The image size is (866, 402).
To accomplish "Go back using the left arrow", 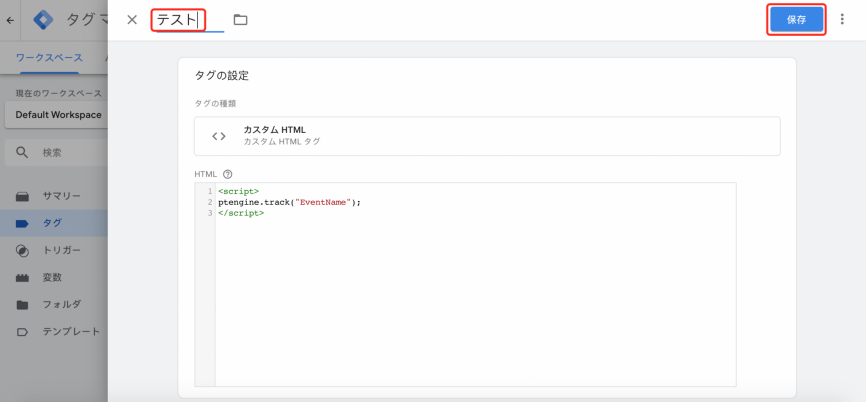I will pyautogui.click(x=10, y=20).
